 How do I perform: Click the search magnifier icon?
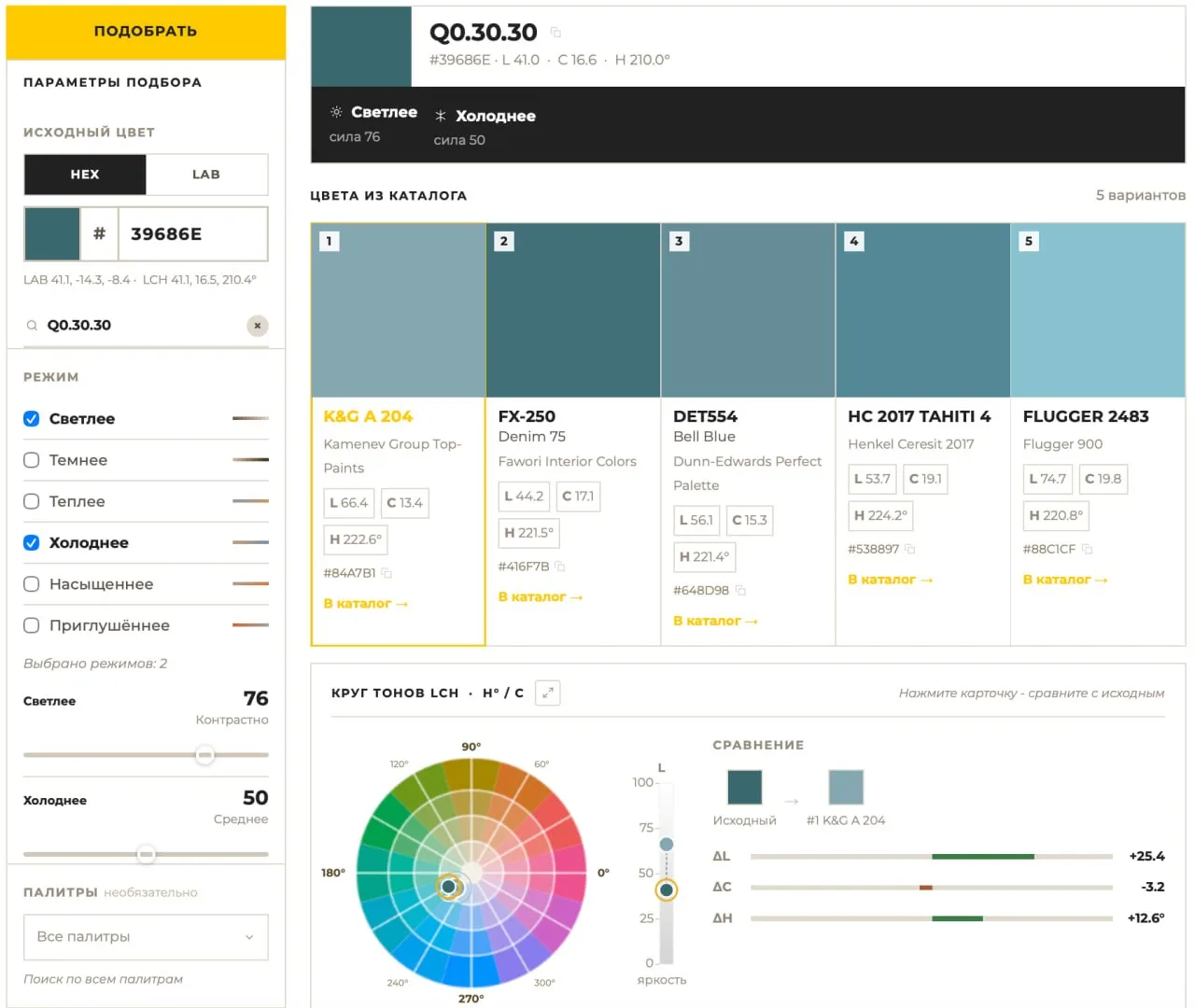point(32,326)
